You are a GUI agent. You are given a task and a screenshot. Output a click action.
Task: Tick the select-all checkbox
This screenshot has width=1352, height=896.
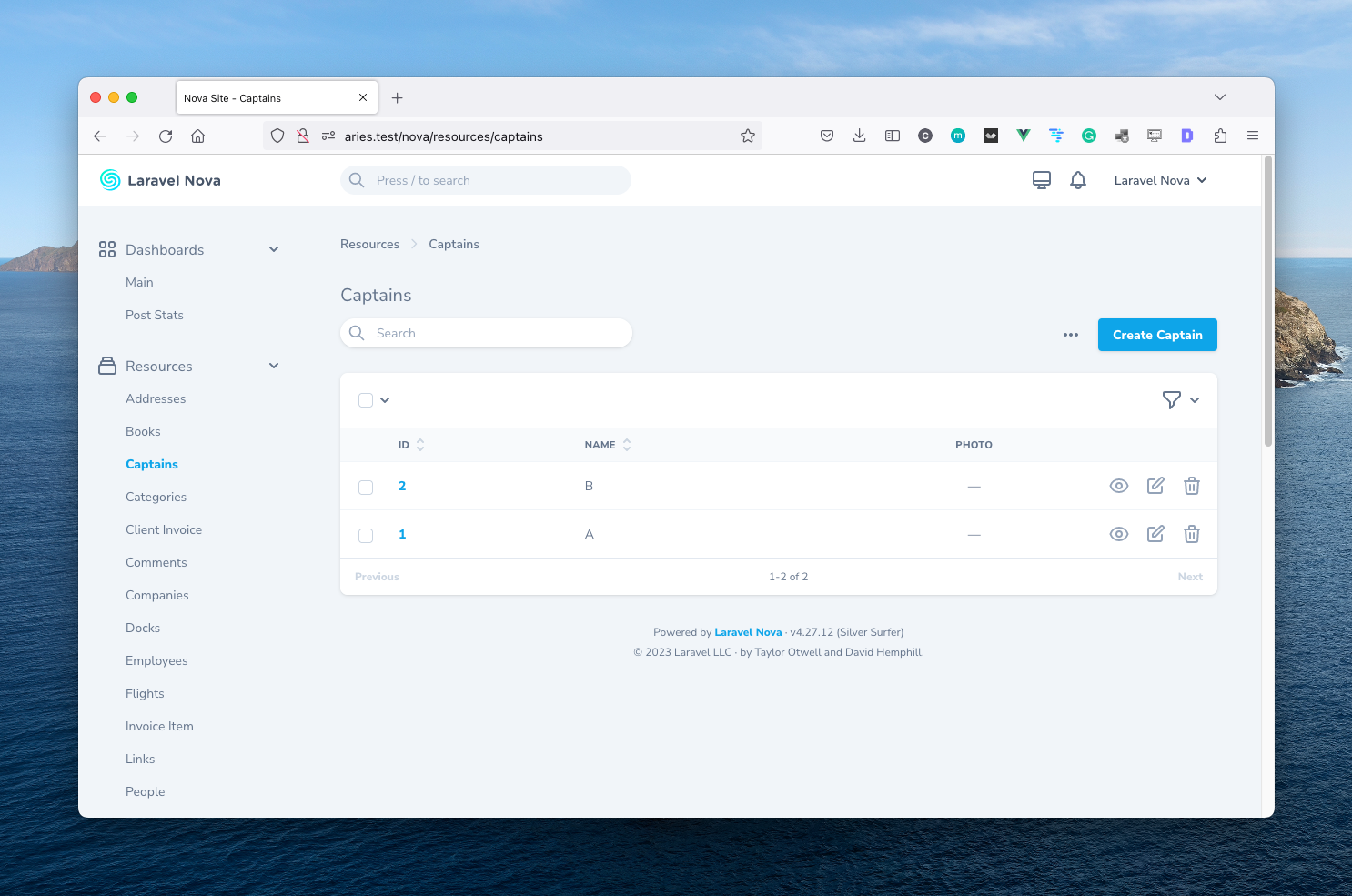click(366, 399)
